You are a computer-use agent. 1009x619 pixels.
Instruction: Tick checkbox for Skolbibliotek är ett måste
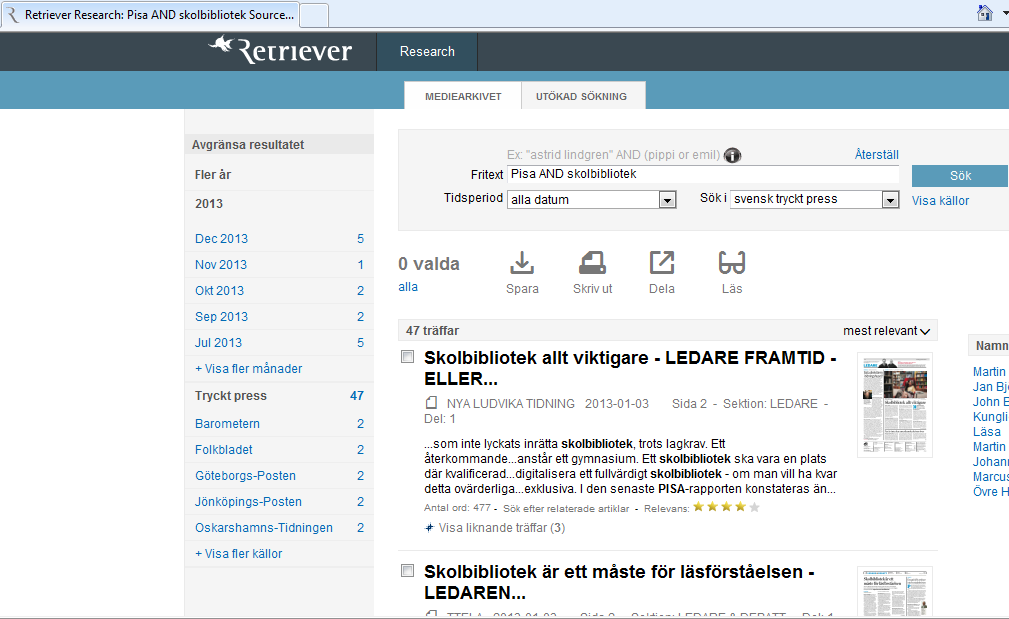coord(407,570)
